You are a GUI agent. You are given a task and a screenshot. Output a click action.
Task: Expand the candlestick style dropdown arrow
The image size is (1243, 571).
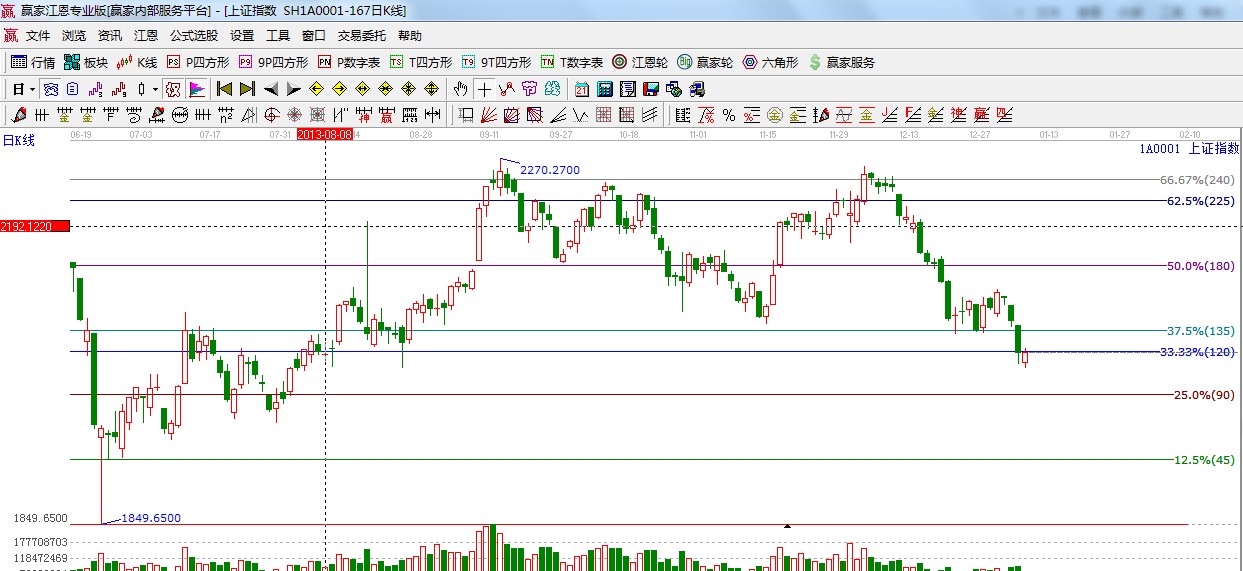pos(155,89)
